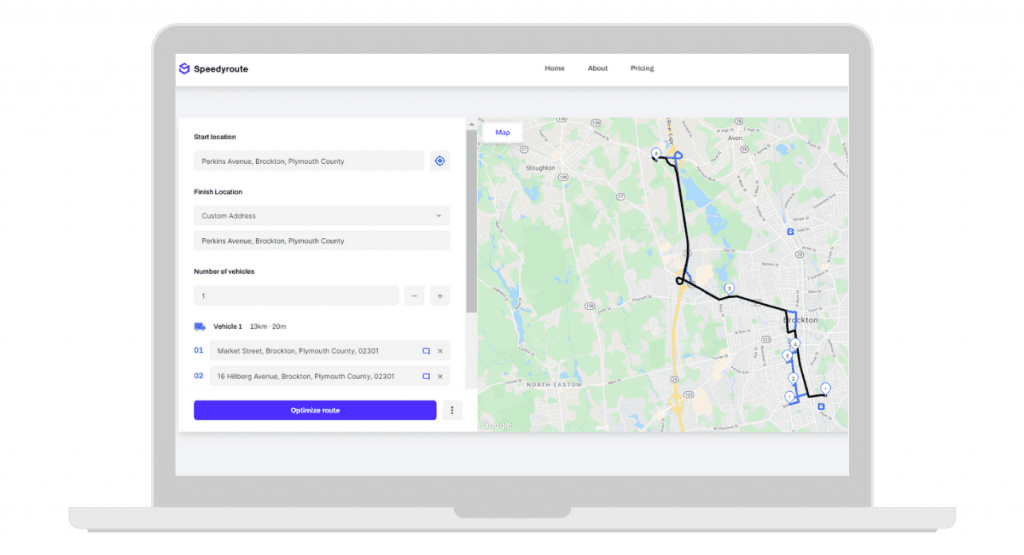The image size is (1024, 555).
Task: Click map marker 4 near Brockton
Action: (795, 343)
